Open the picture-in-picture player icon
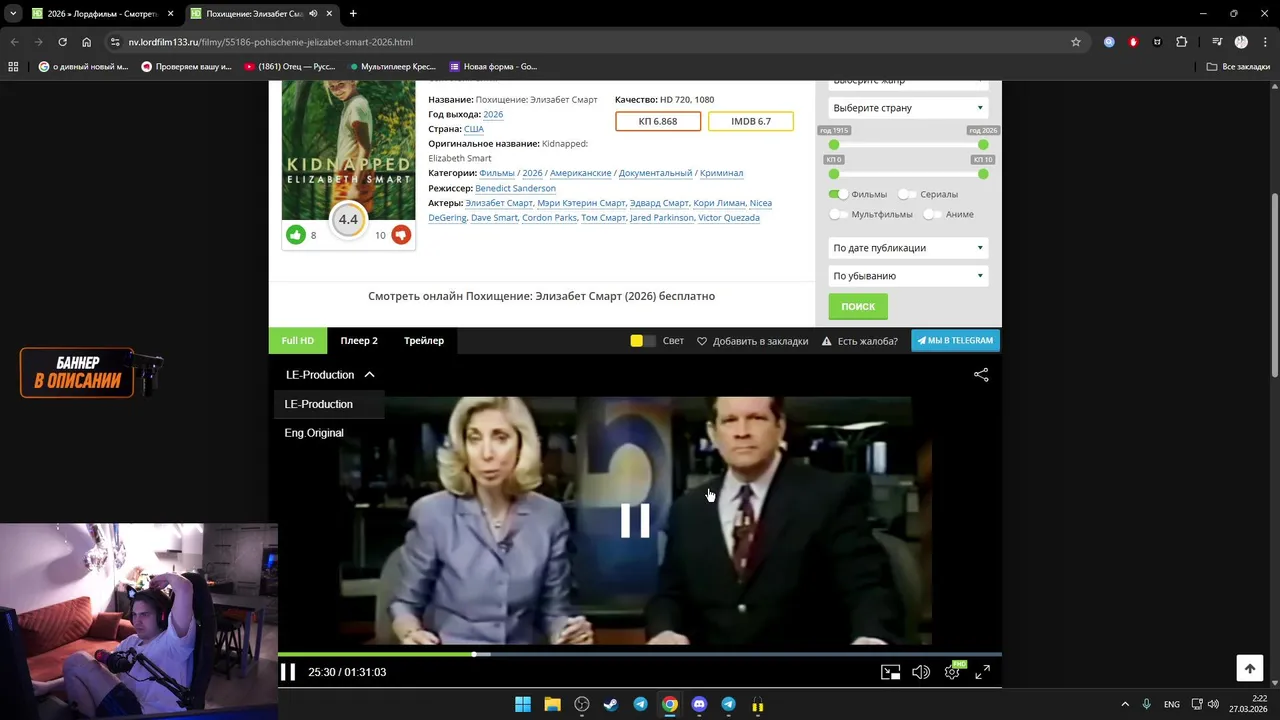Screen dimensions: 1280x720 (890, 672)
